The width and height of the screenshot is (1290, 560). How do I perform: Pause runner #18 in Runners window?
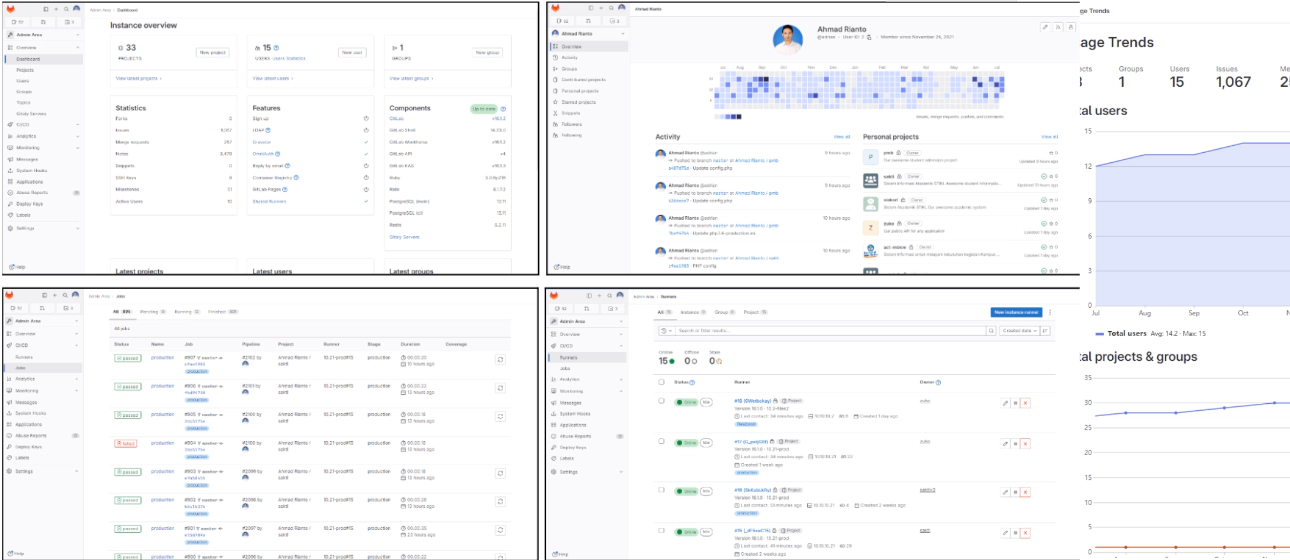pyautogui.click(x=1015, y=403)
